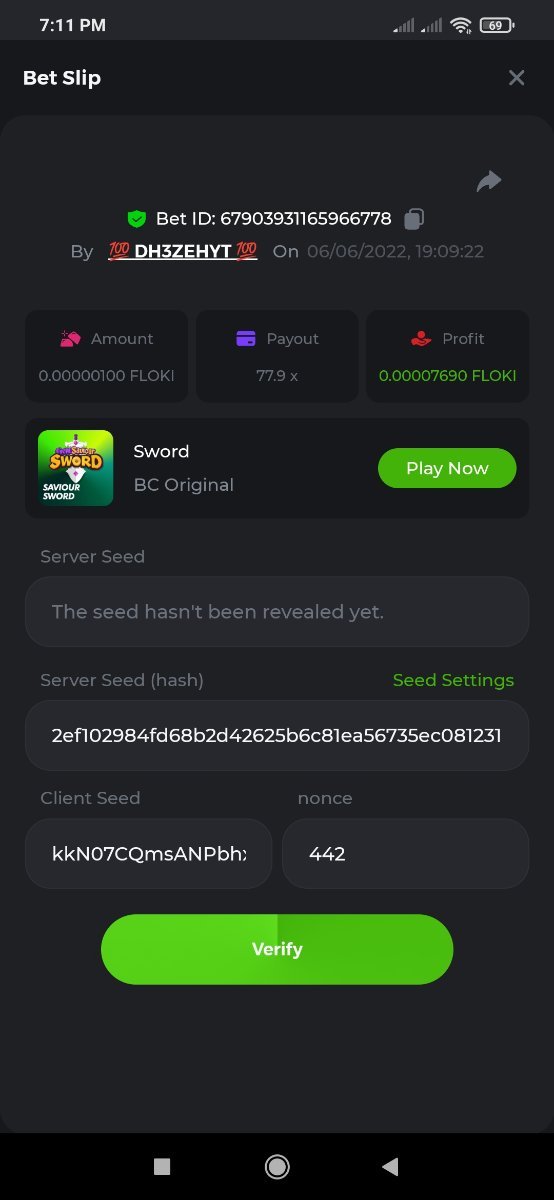Viewport: 554px width, 1200px height.
Task: Tap the Android home circle button
Action: pyautogui.click(x=277, y=1166)
